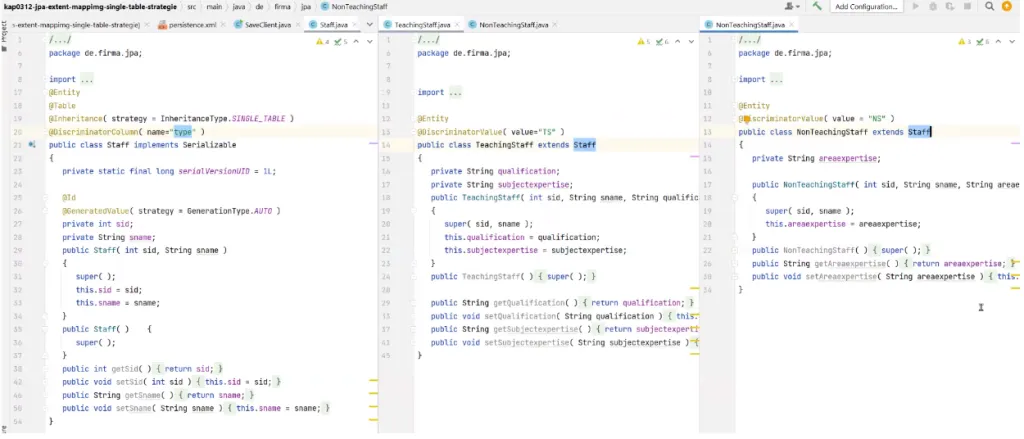Go to previous highlighted error in Staff.java editor

tap(356, 41)
